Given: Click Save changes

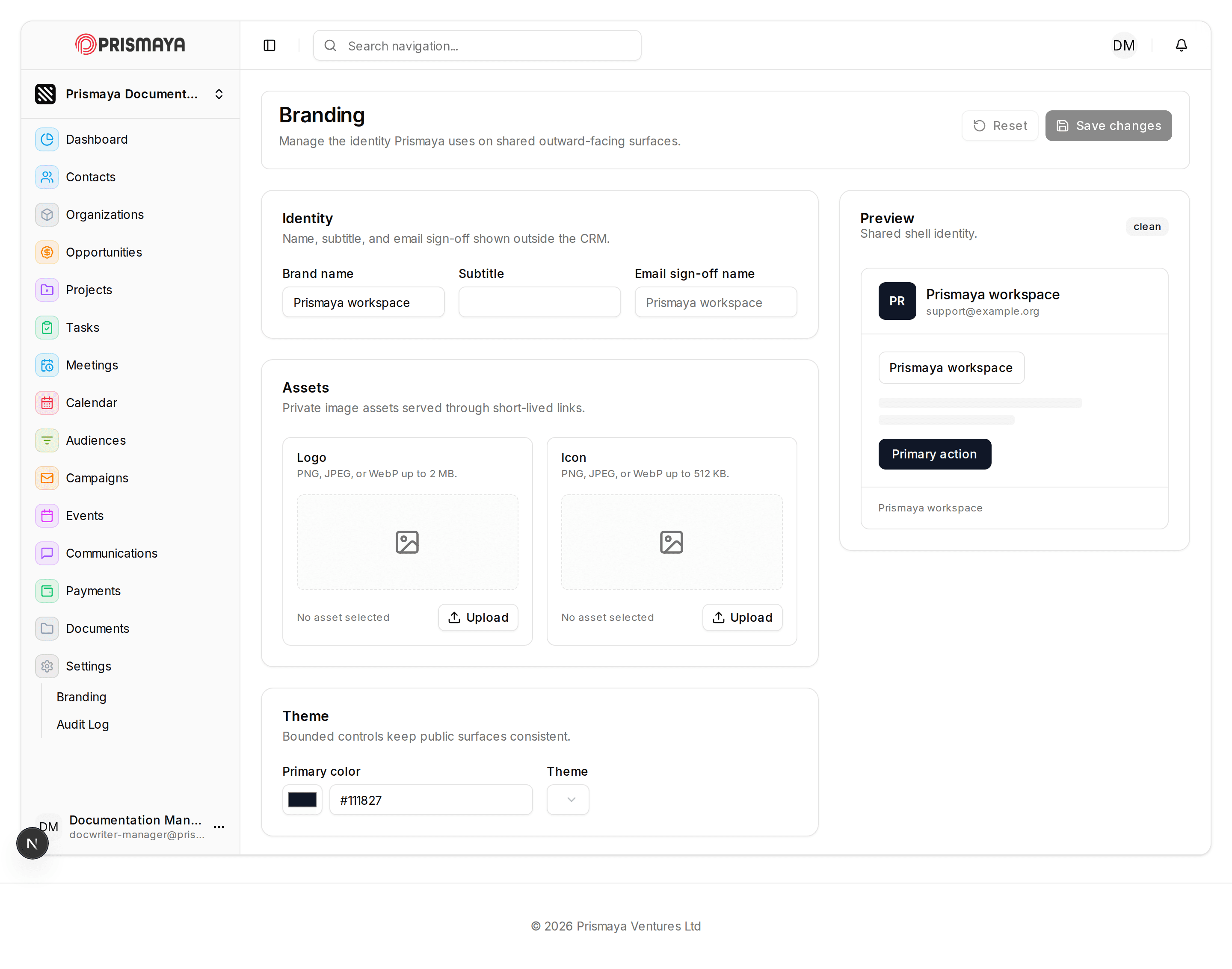Looking at the screenshot, I should point(1108,126).
